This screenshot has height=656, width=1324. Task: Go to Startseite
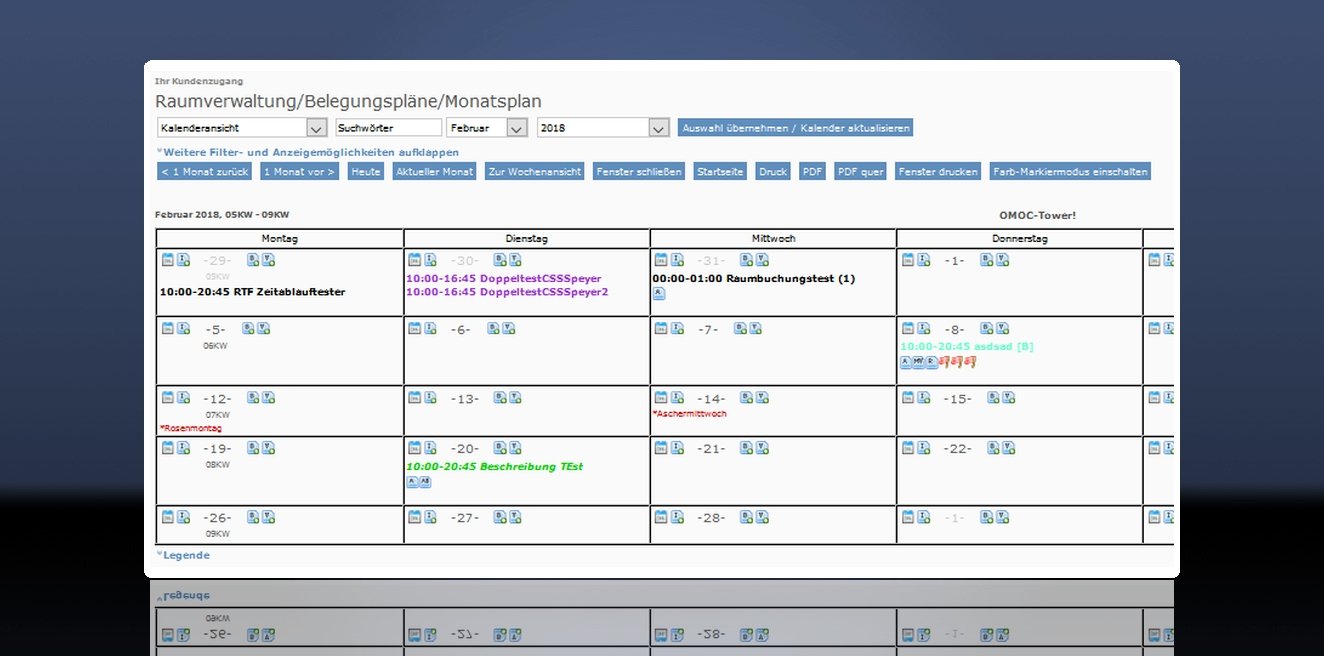click(x=721, y=172)
